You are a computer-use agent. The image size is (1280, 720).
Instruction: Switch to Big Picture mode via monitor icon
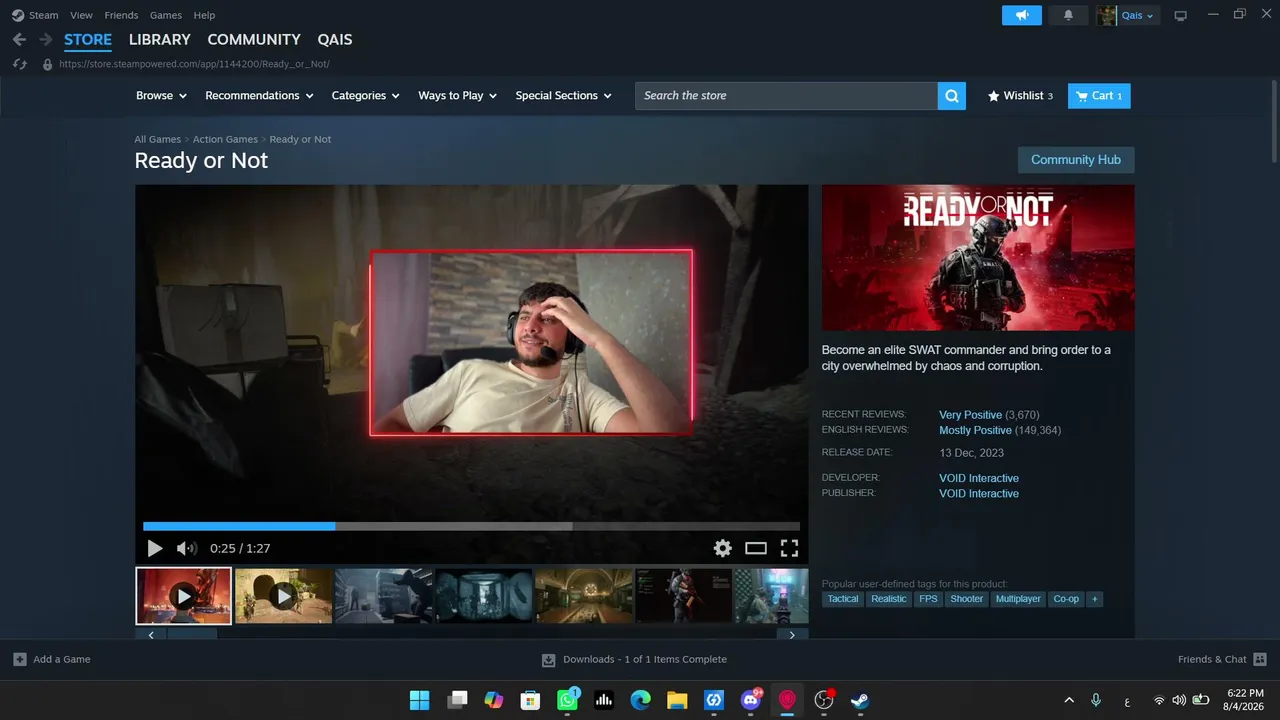pos(1180,15)
